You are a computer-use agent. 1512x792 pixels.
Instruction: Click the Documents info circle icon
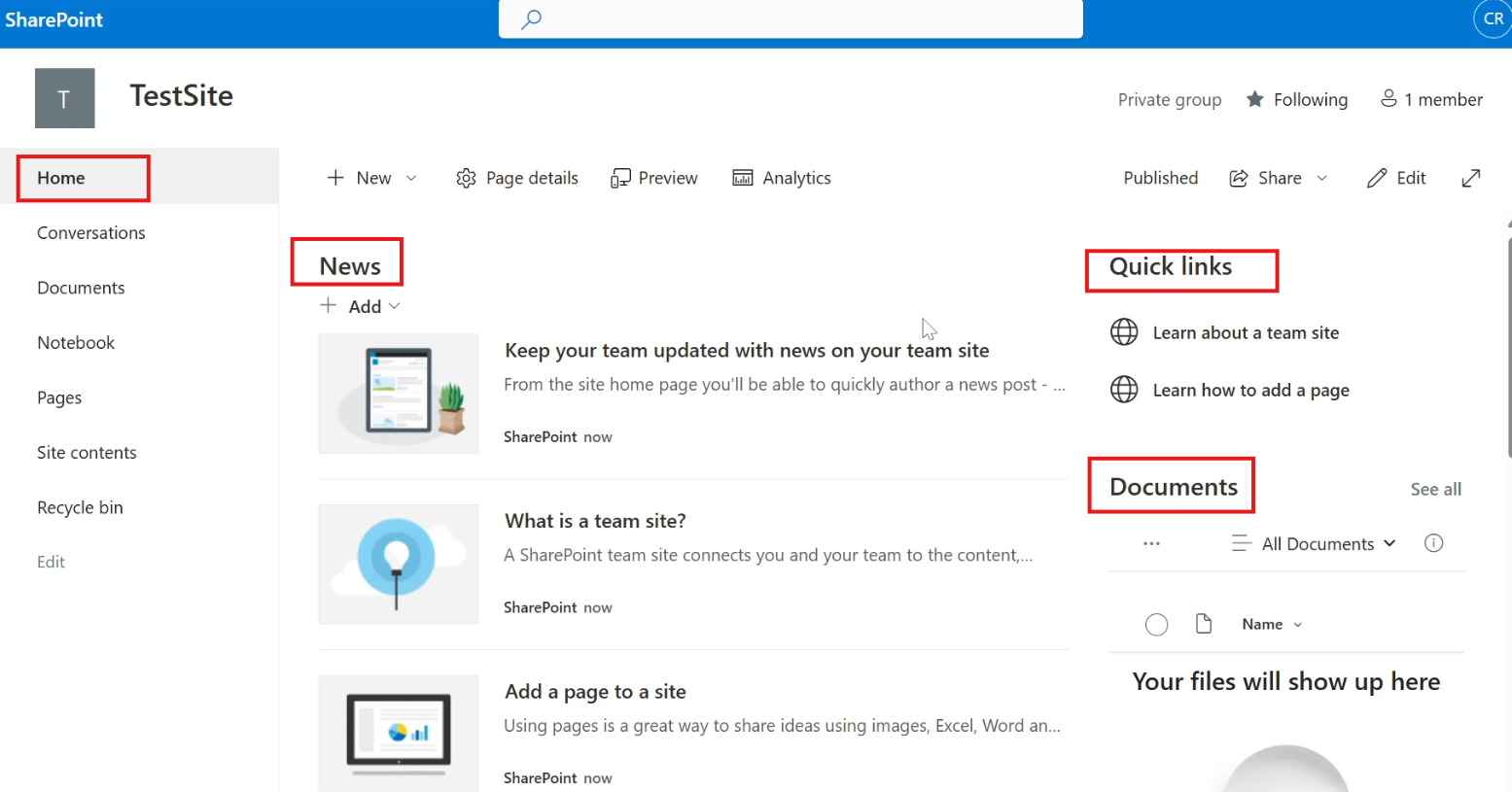[x=1433, y=543]
